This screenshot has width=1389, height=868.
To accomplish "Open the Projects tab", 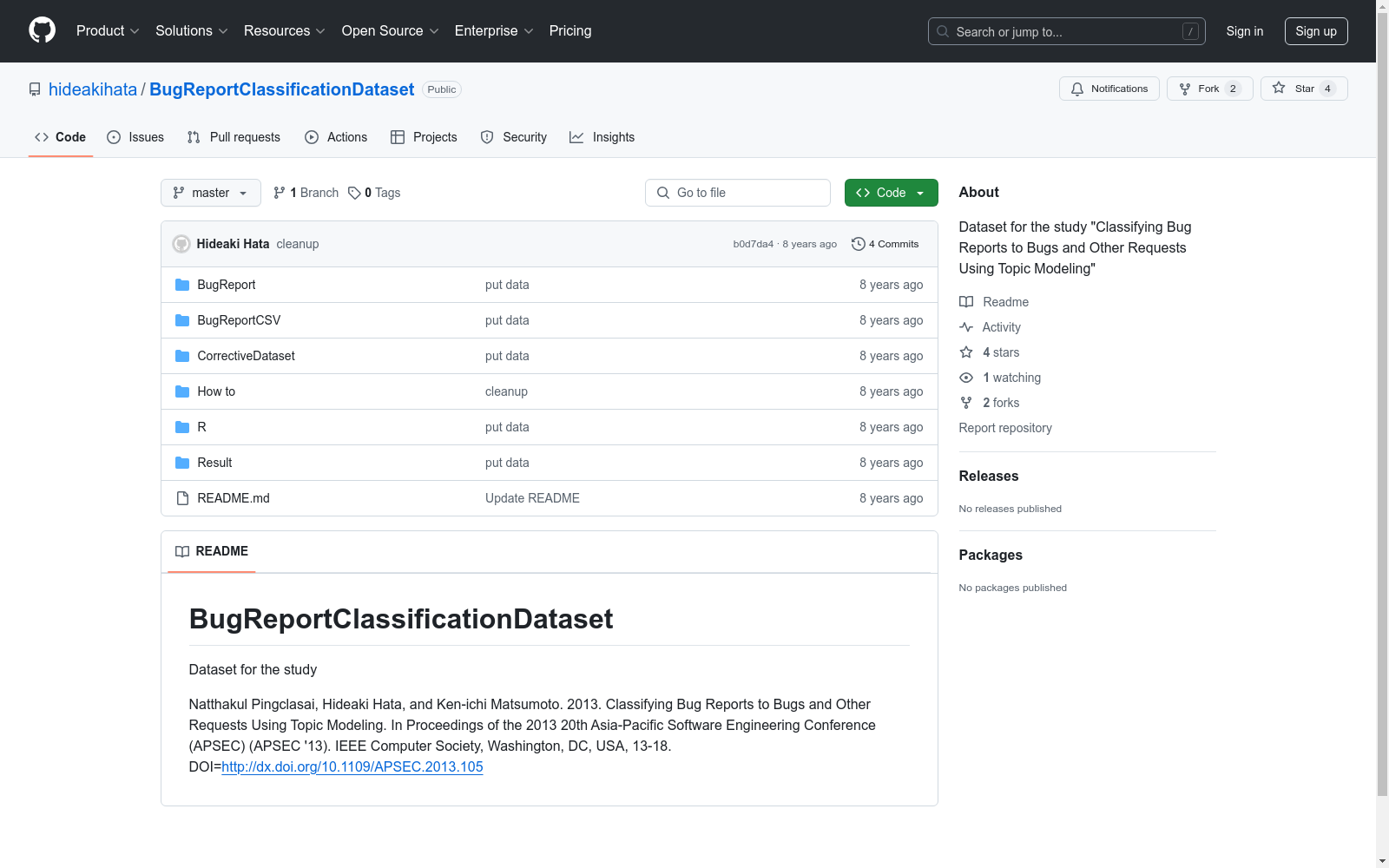I will tap(424, 137).
